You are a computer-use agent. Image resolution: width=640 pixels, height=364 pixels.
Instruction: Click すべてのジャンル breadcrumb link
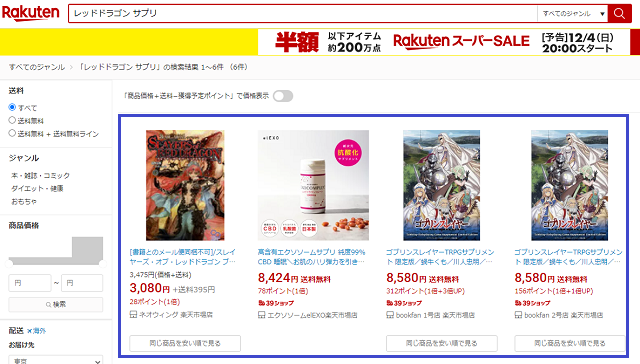click(37, 67)
